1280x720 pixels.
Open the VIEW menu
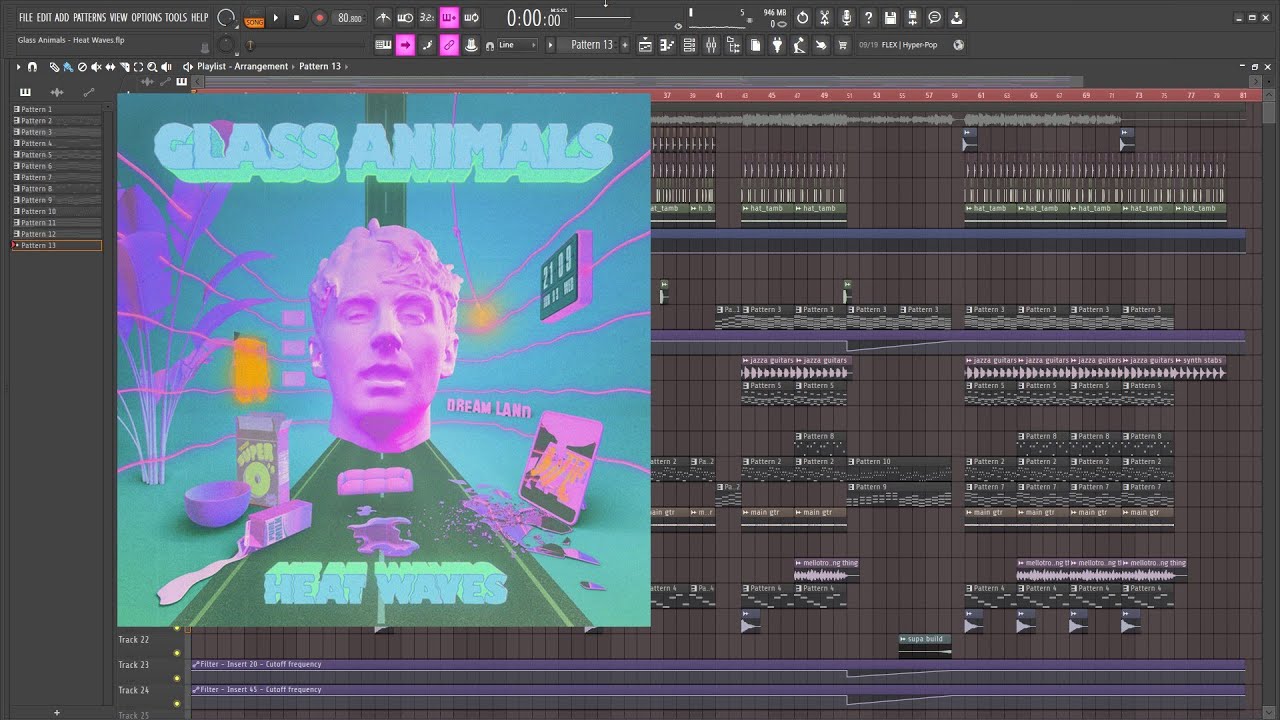(x=119, y=18)
